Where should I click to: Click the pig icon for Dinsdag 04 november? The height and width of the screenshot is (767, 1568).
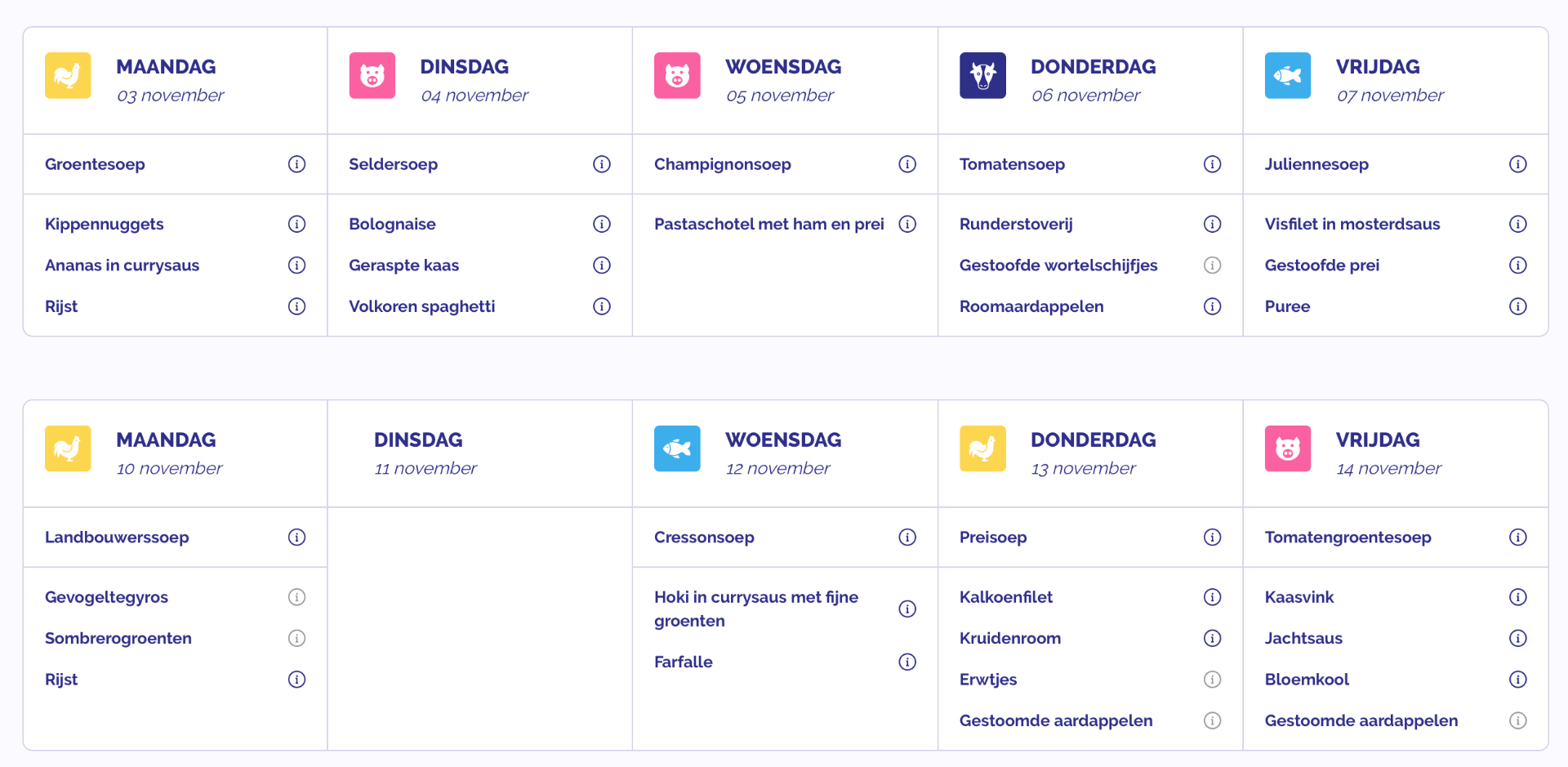[x=372, y=76]
